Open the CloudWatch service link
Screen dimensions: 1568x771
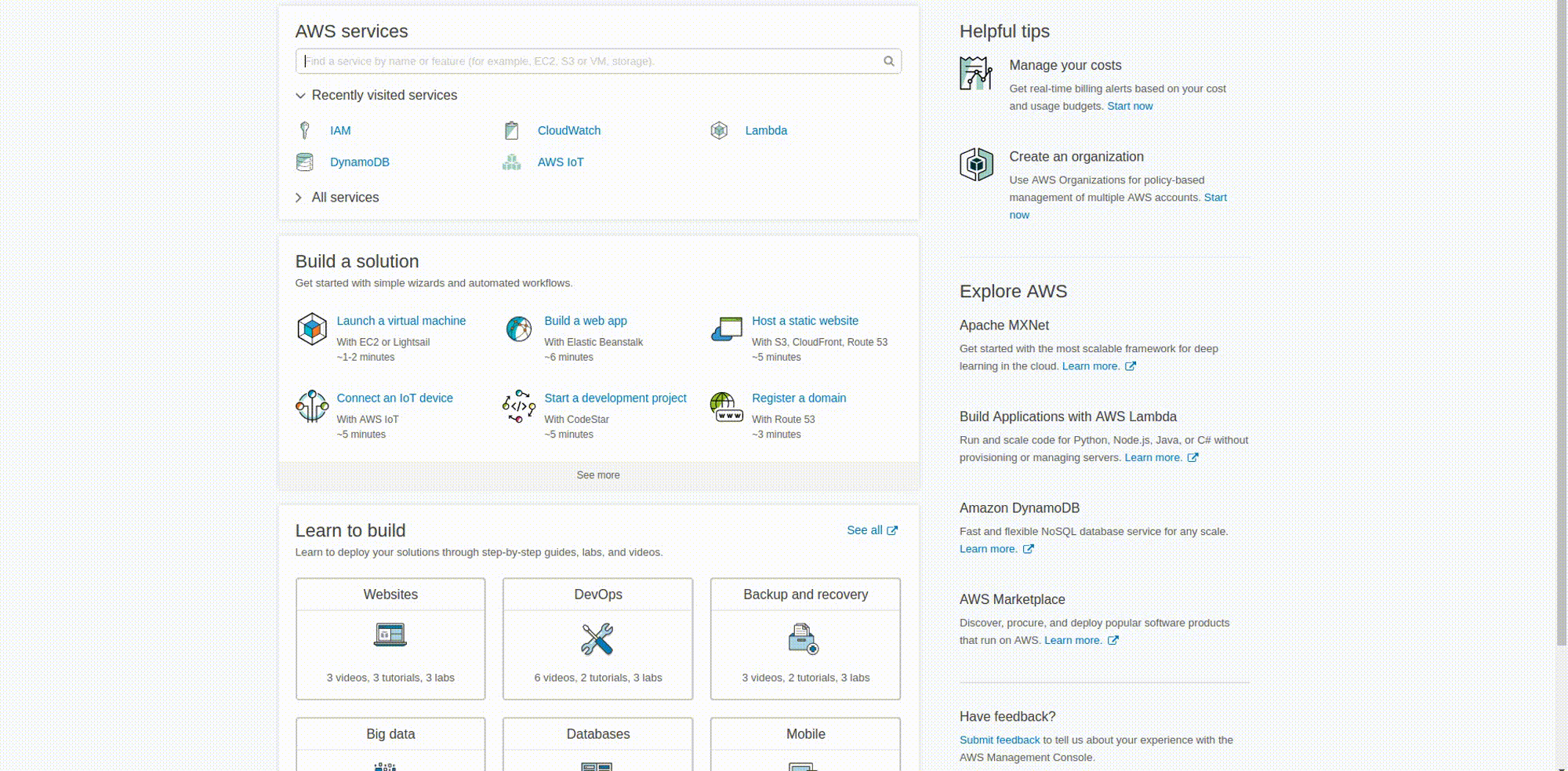[569, 130]
